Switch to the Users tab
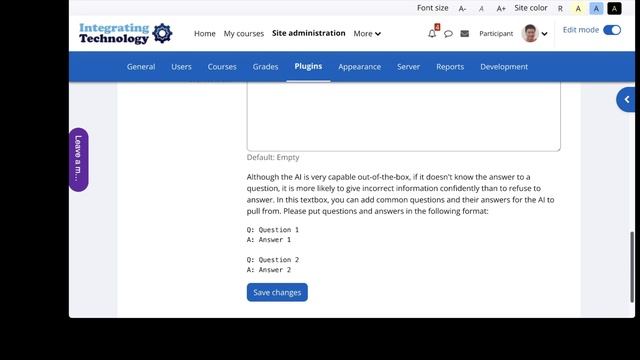The width and height of the screenshot is (640, 360). tap(181, 67)
